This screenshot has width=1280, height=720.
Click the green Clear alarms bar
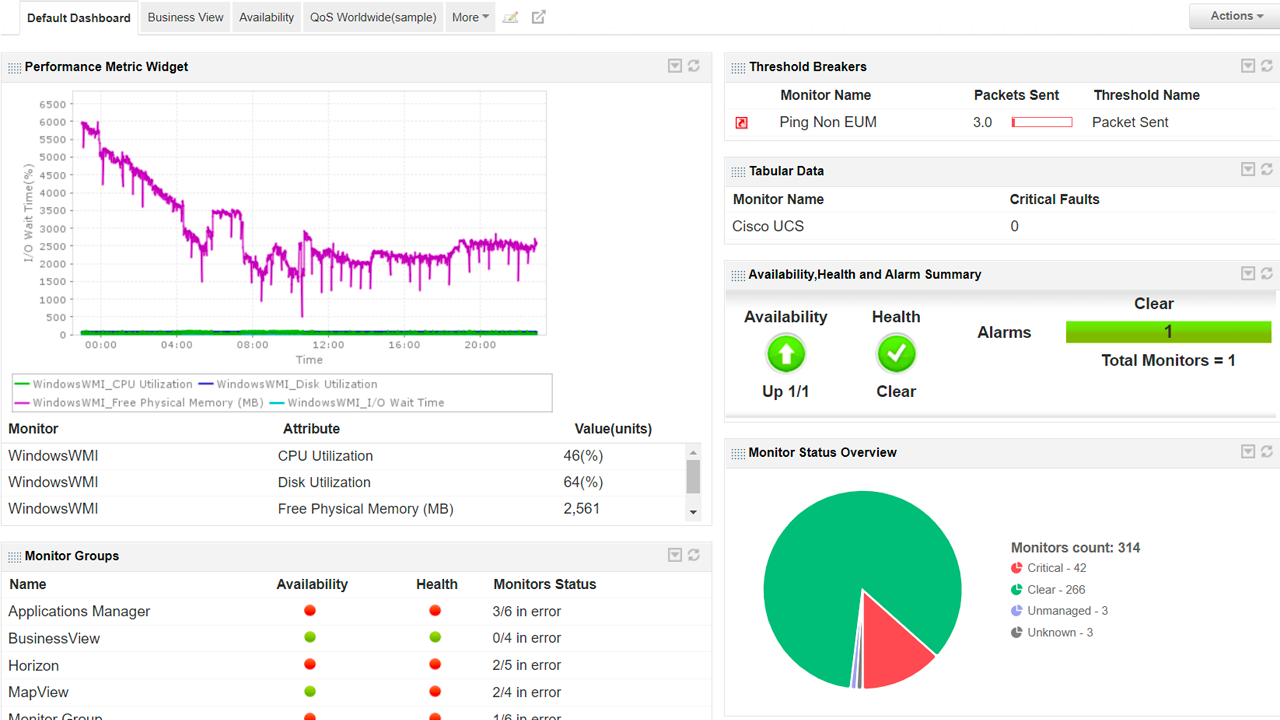click(1168, 331)
